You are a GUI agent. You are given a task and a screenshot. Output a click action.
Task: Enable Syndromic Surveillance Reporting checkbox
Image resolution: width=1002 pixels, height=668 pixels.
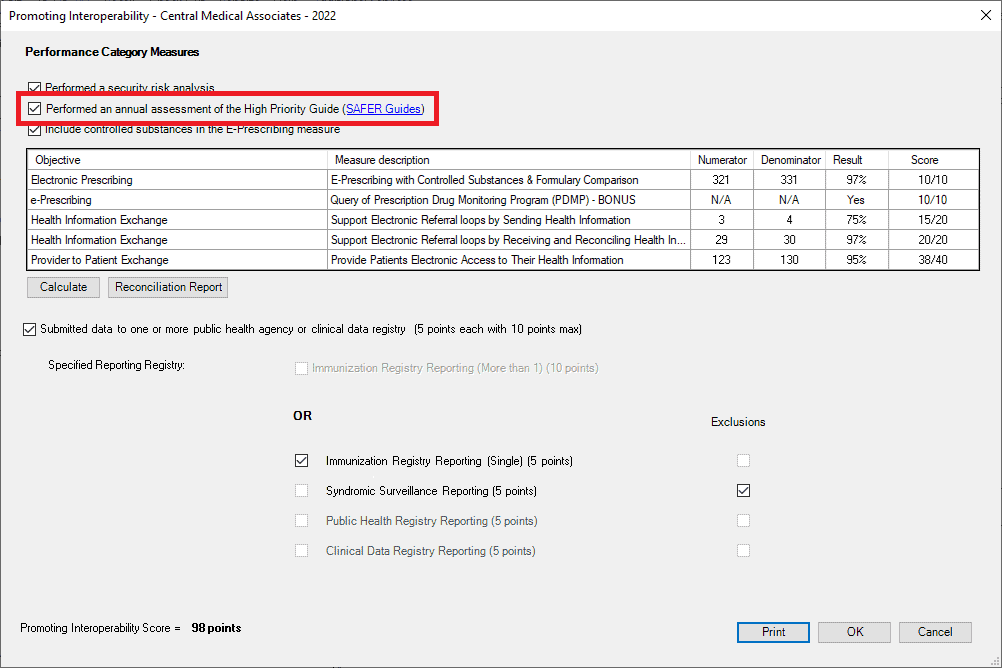pyautogui.click(x=302, y=491)
